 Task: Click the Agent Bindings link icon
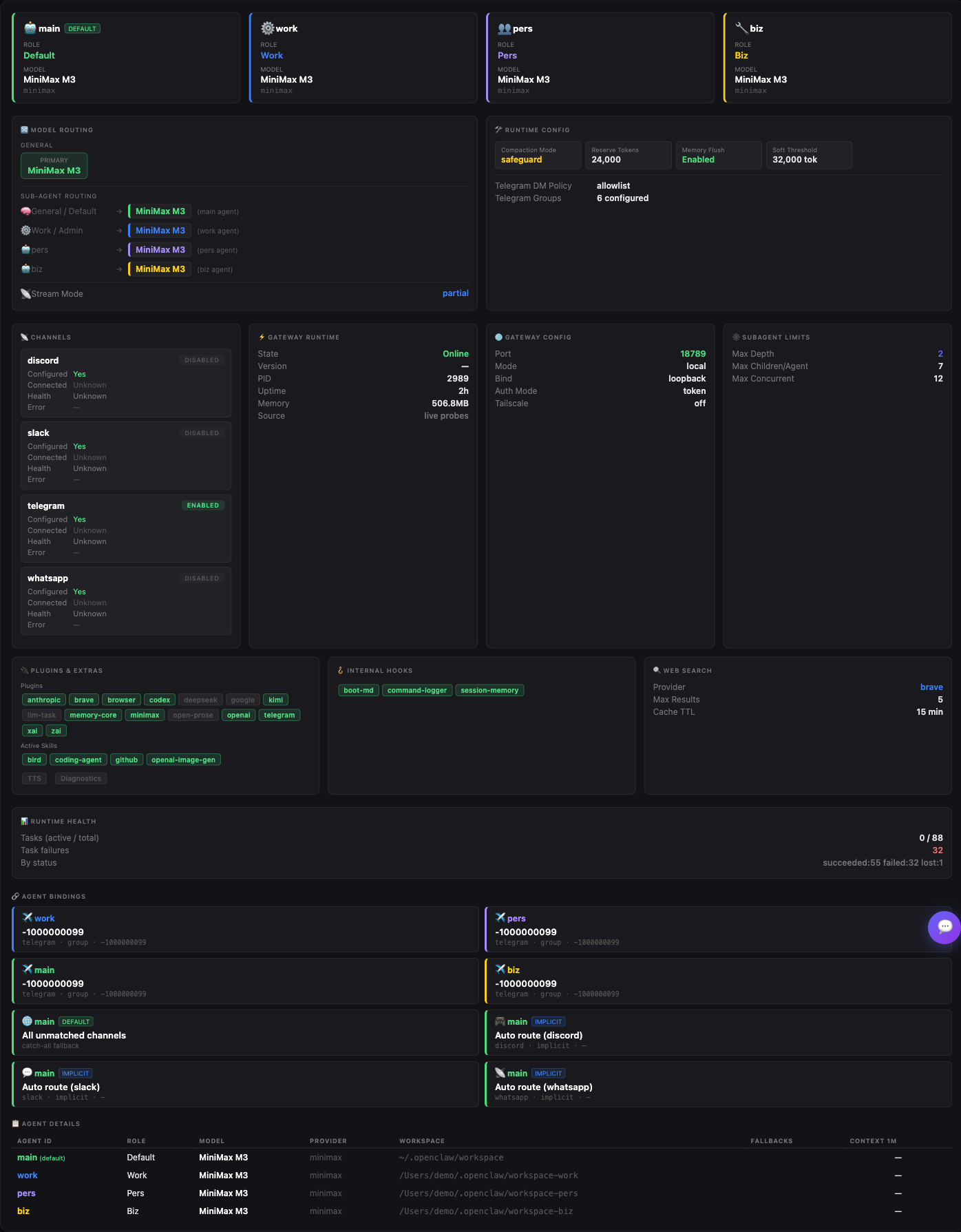coord(16,897)
